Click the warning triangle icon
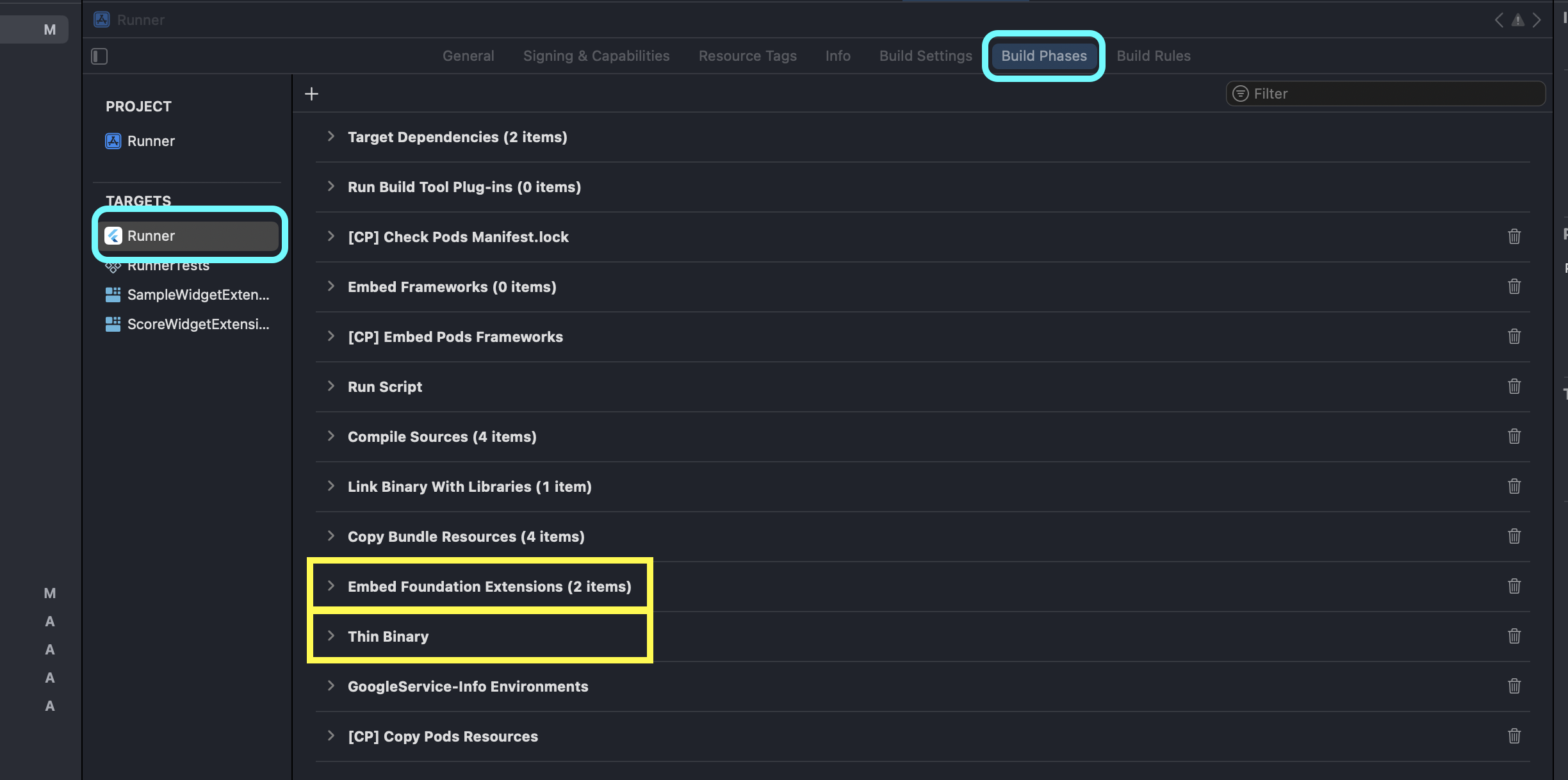The height and width of the screenshot is (780, 1568). click(x=1517, y=20)
